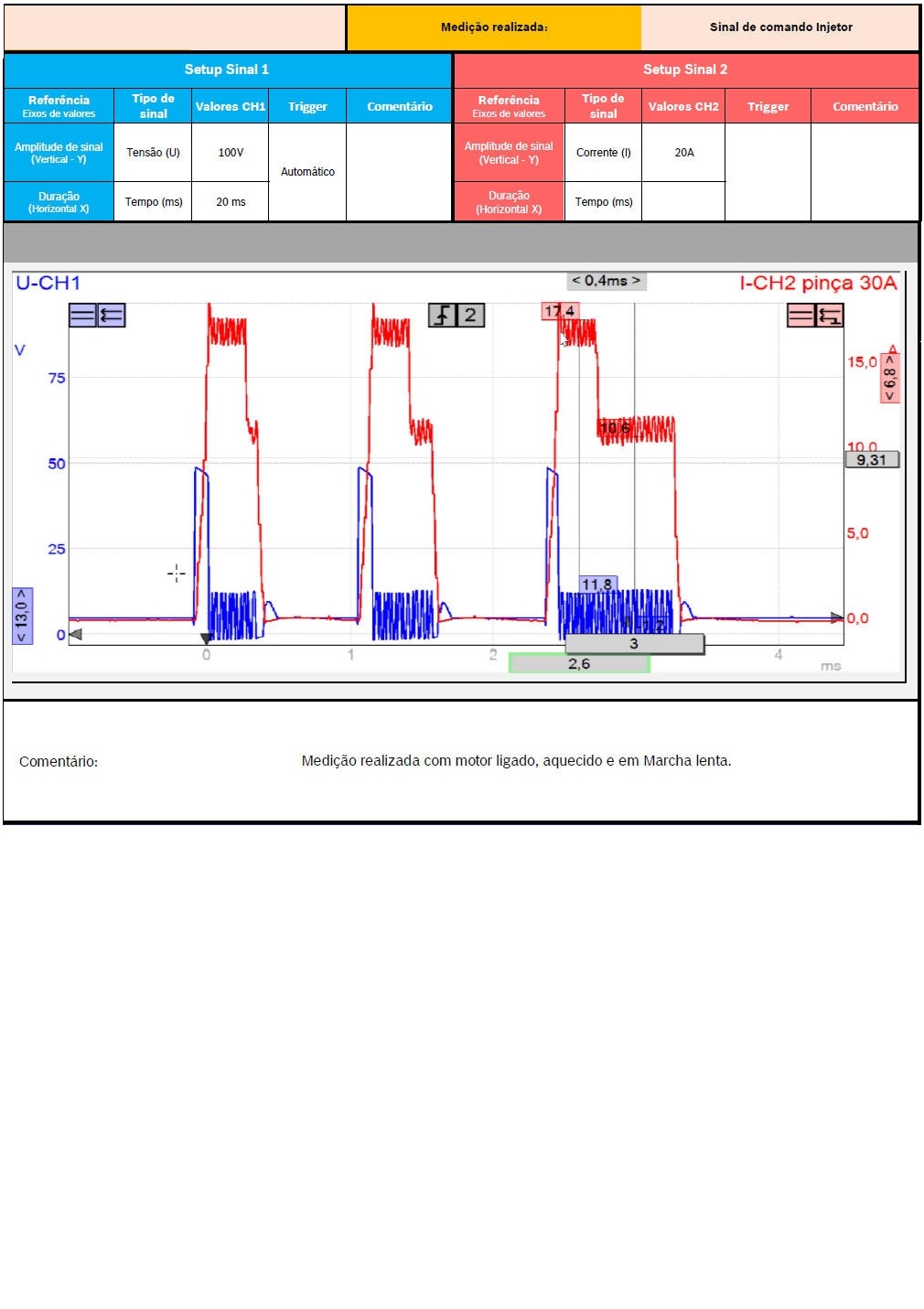Click the blue '< 13,0 >' vertical range label

(x=22, y=616)
